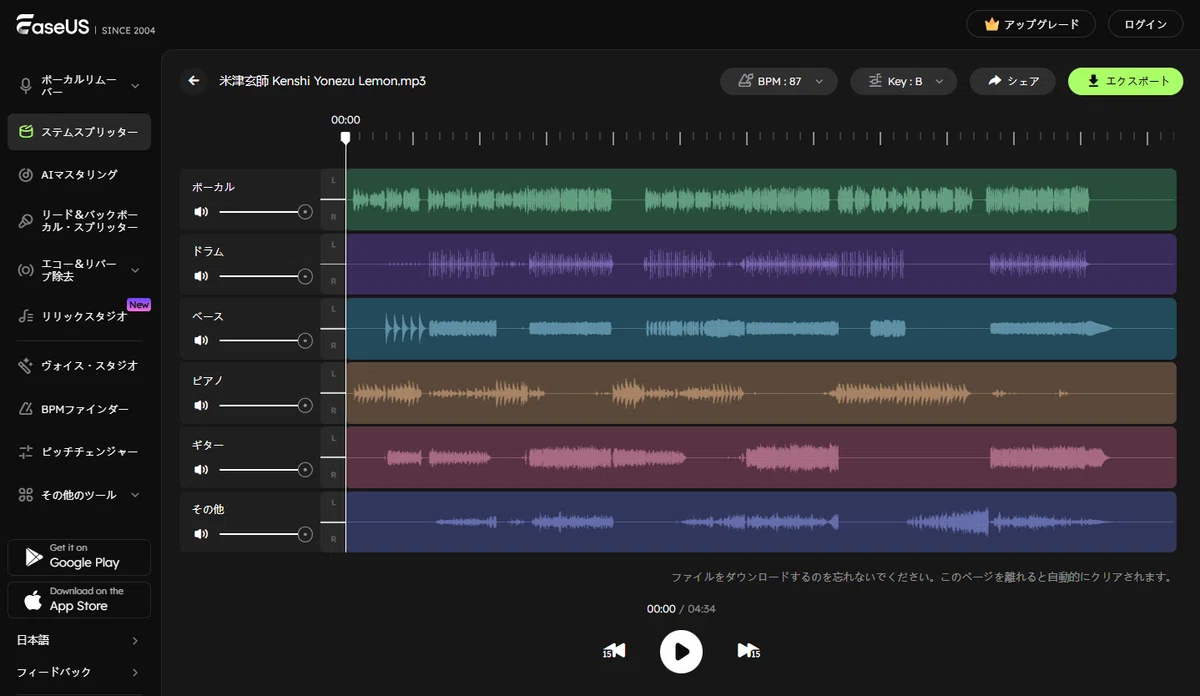This screenshot has height=696, width=1200.
Task: Adjust the ベース volume slider
Action: (x=266, y=341)
